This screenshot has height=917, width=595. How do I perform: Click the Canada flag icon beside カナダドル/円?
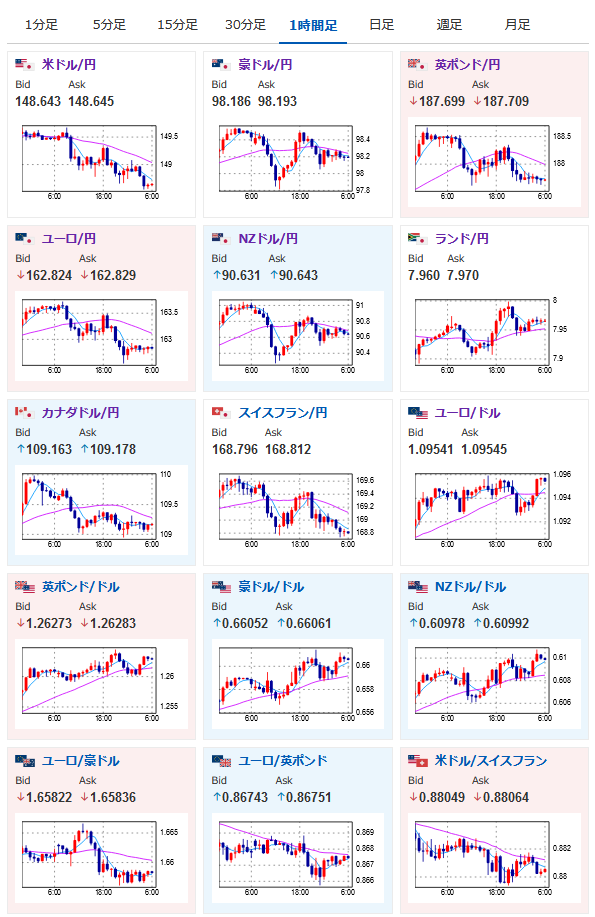tap(24, 412)
